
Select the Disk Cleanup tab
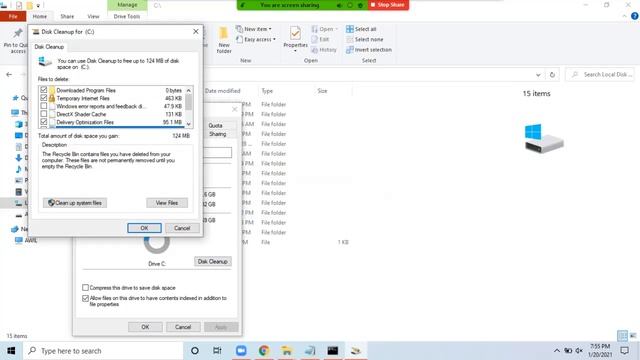click(49, 47)
